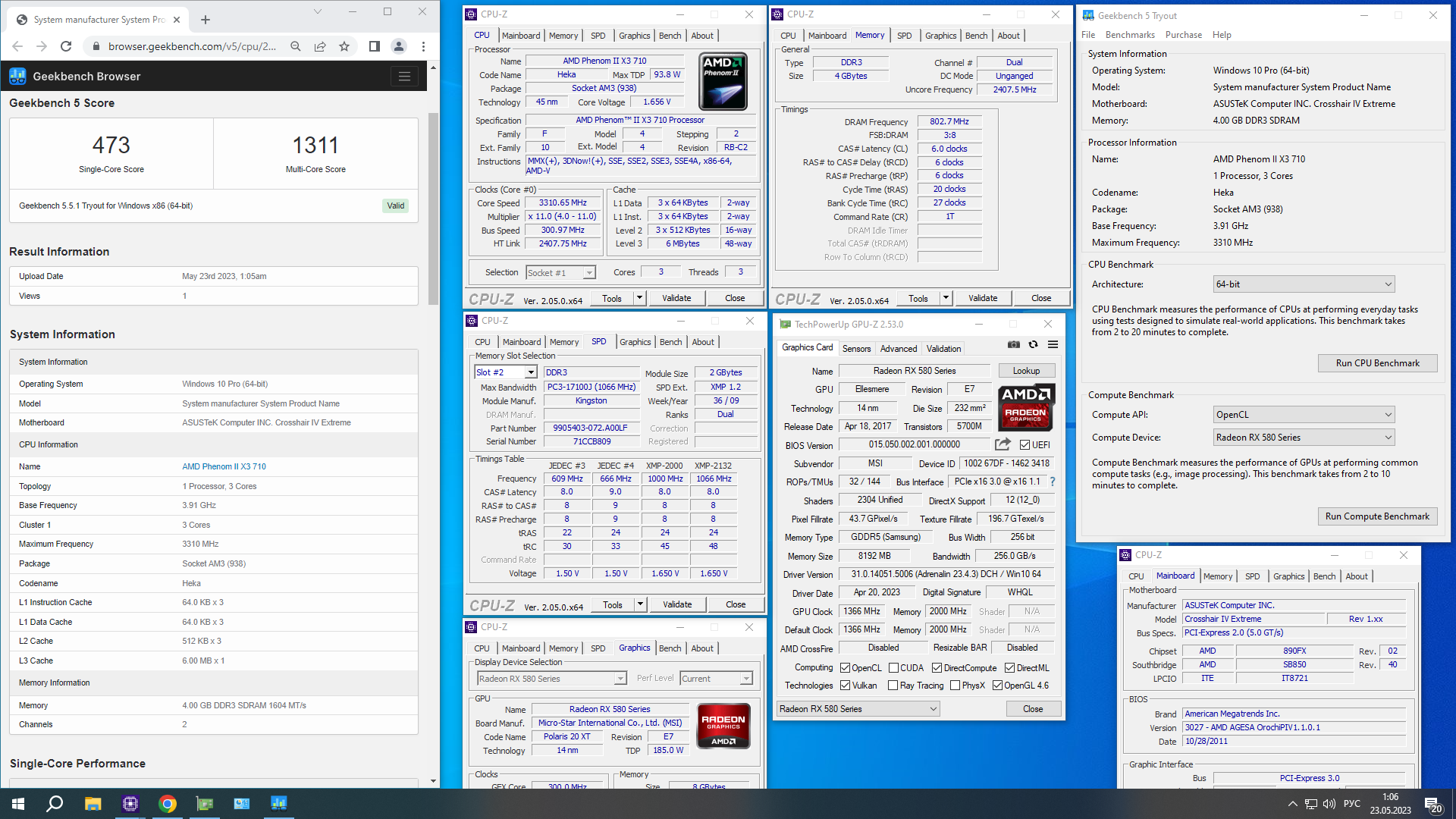Toggle the DirectML checkbox in GPU-Z

click(x=1009, y=668)
